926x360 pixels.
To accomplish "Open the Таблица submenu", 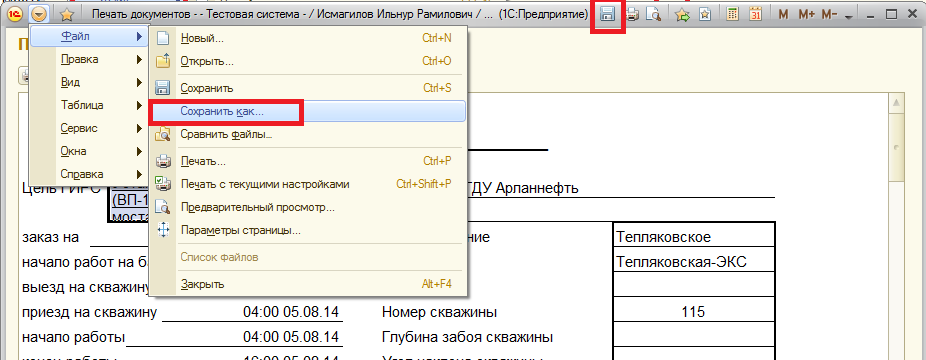I will (x=88, y=106).
